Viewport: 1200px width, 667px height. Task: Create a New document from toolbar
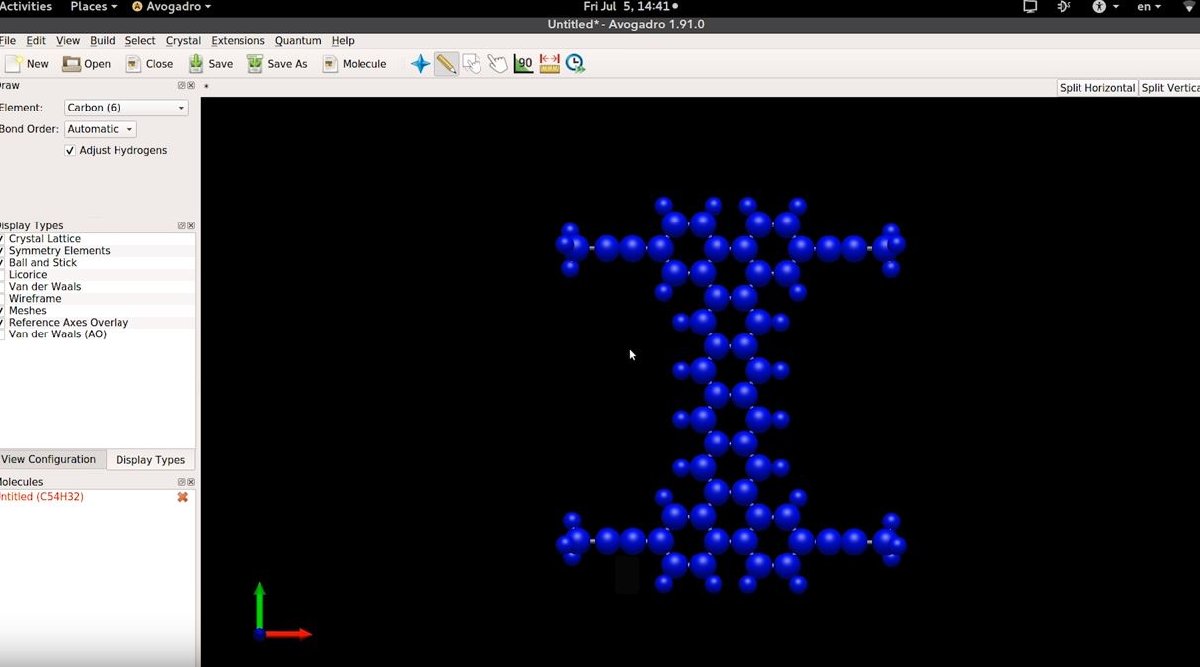27,64
